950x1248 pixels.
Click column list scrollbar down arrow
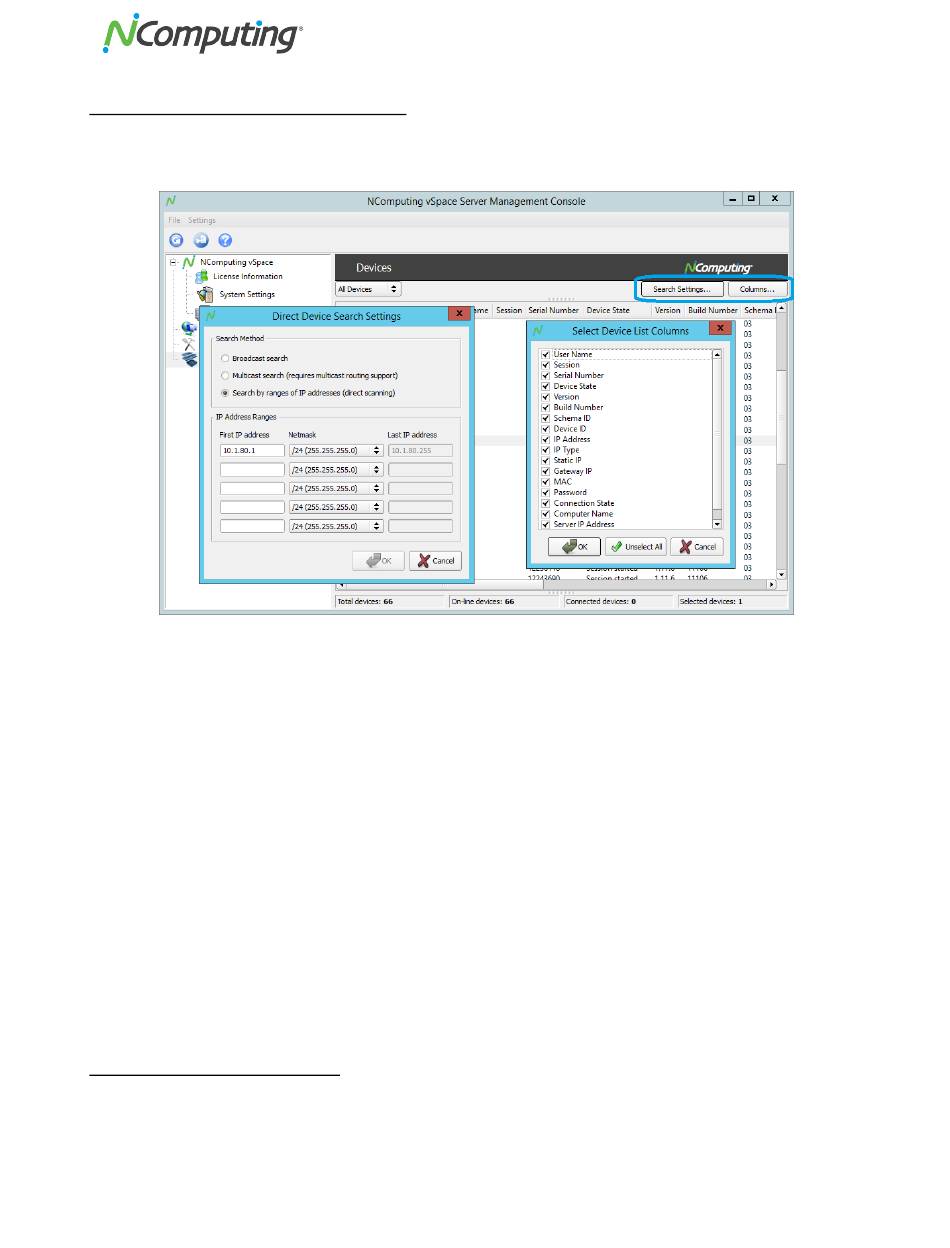pos(717,524)
